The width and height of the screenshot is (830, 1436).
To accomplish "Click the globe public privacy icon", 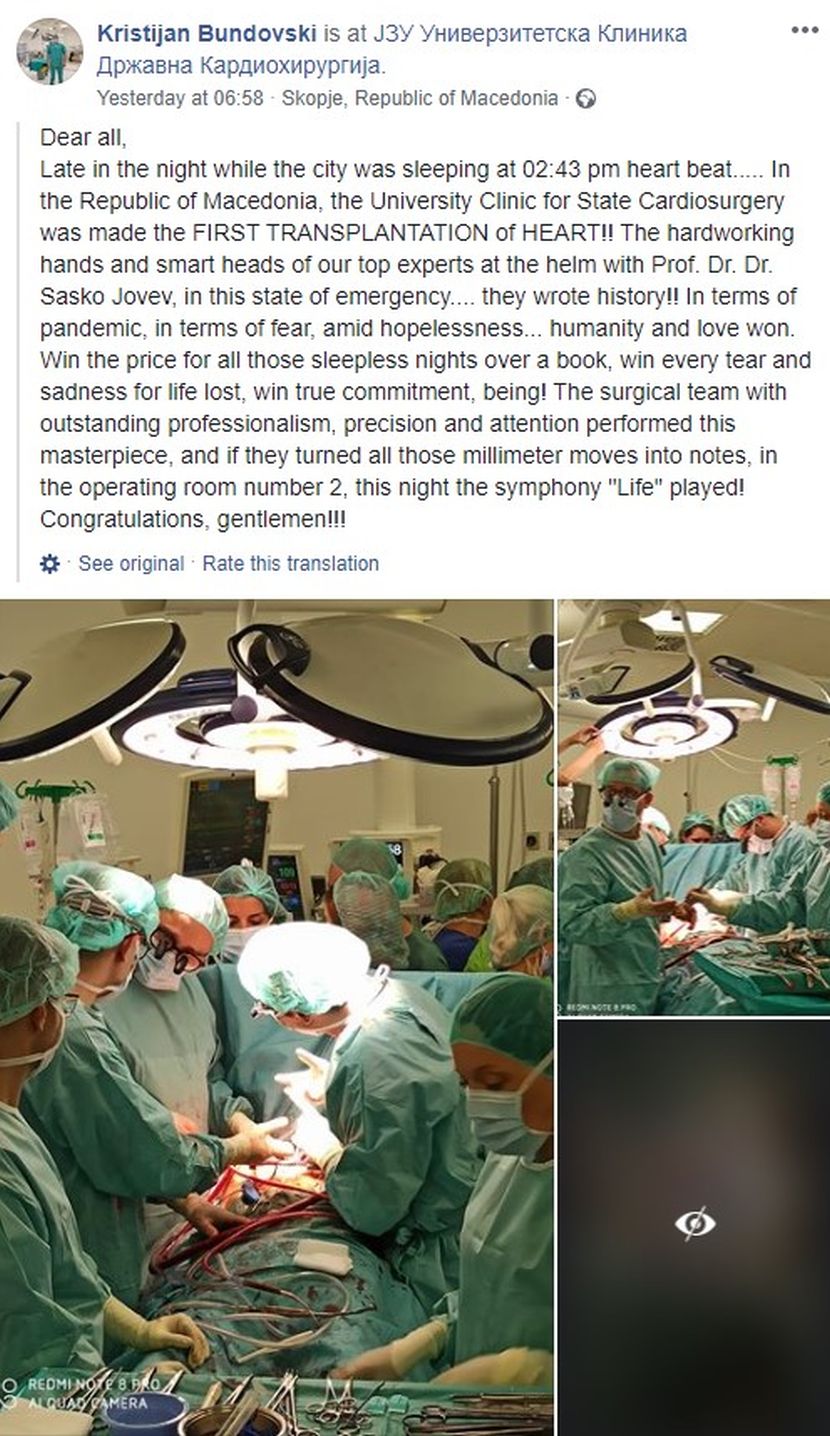I will tap(586, 98).
